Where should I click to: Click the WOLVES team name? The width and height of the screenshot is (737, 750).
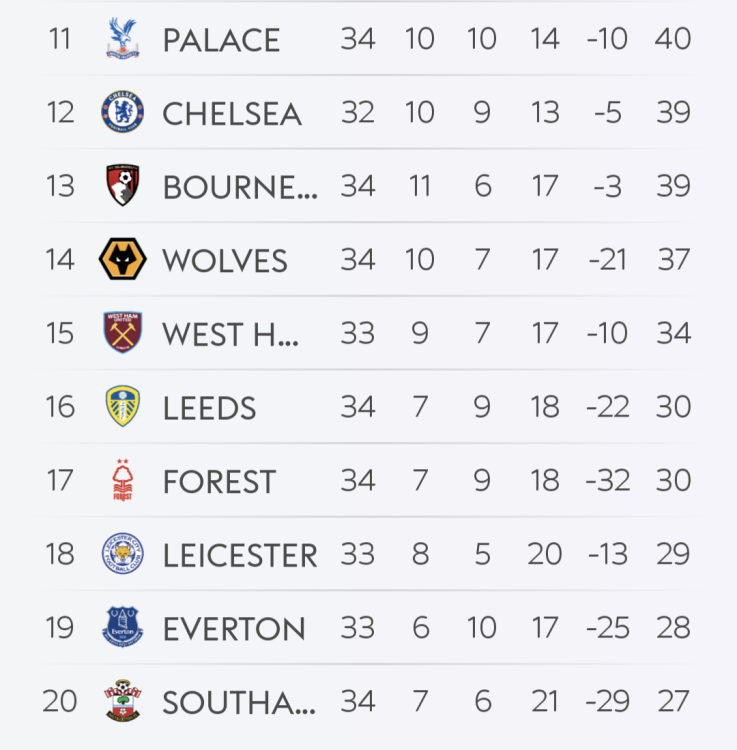(225, 261)
